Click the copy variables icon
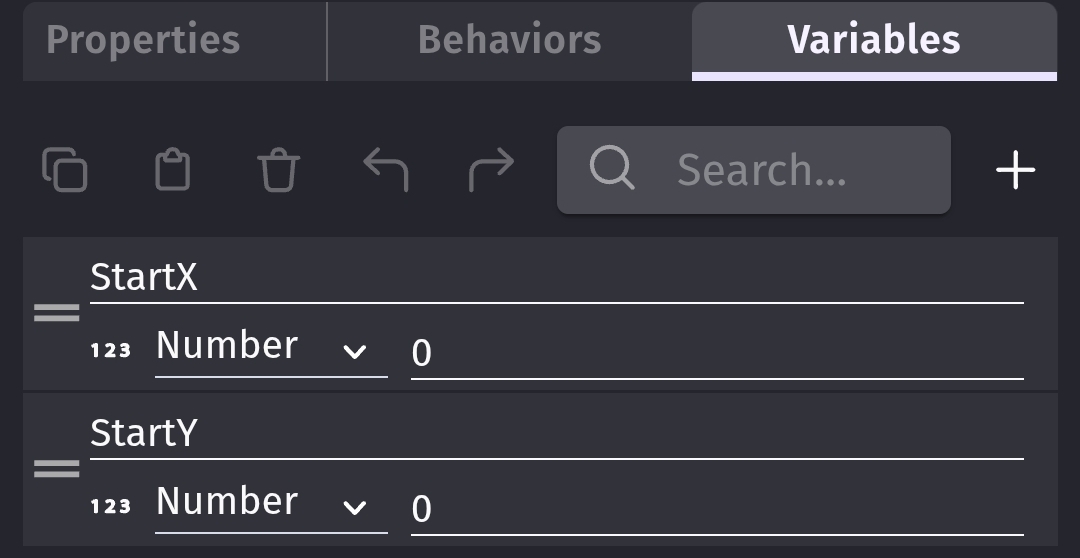 click(x=65, y=169)
